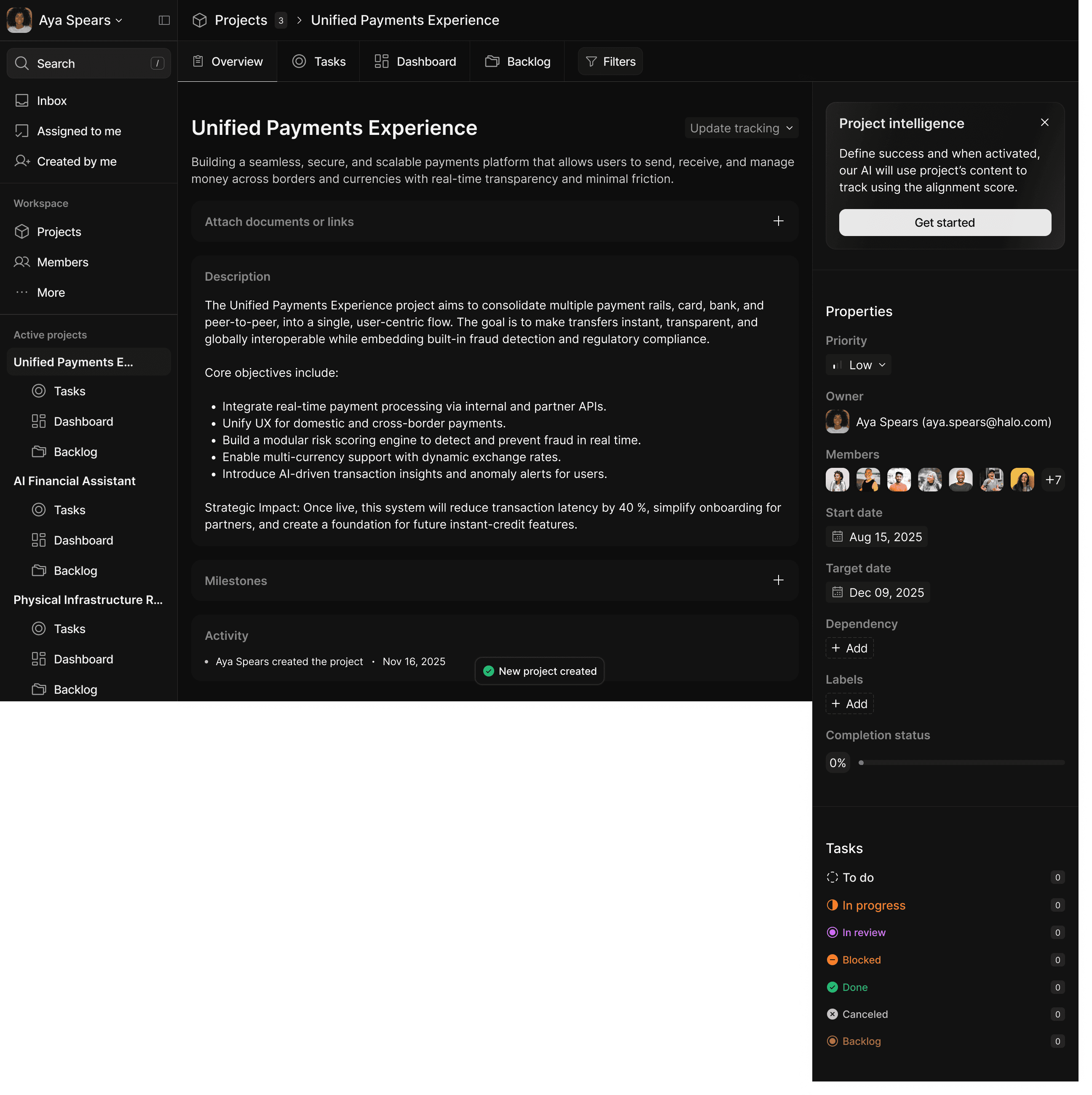Add a milestone with plus icon
The width and height of the screenshot is (1092, 1095).
pos(778,580)
